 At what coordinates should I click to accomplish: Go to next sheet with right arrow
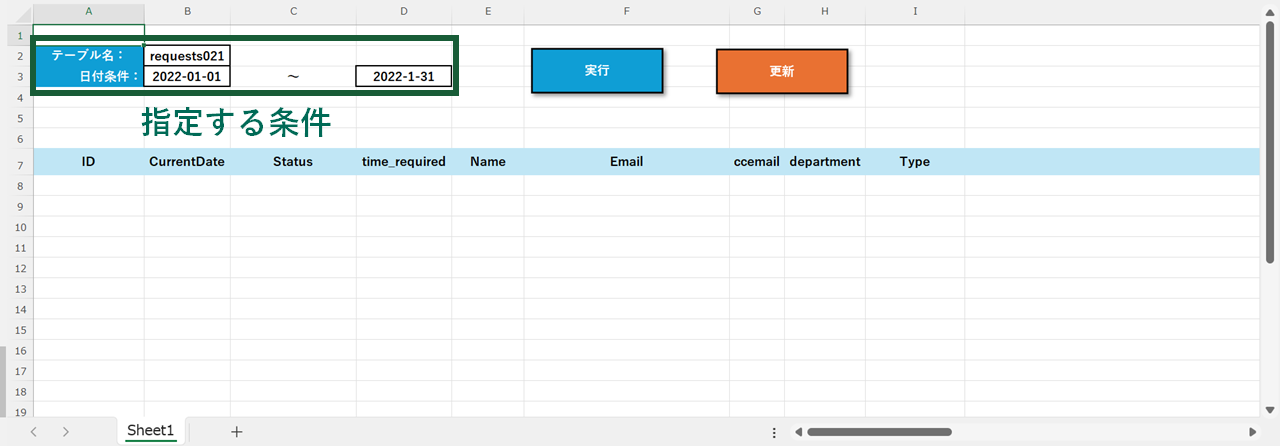[66, 432]
